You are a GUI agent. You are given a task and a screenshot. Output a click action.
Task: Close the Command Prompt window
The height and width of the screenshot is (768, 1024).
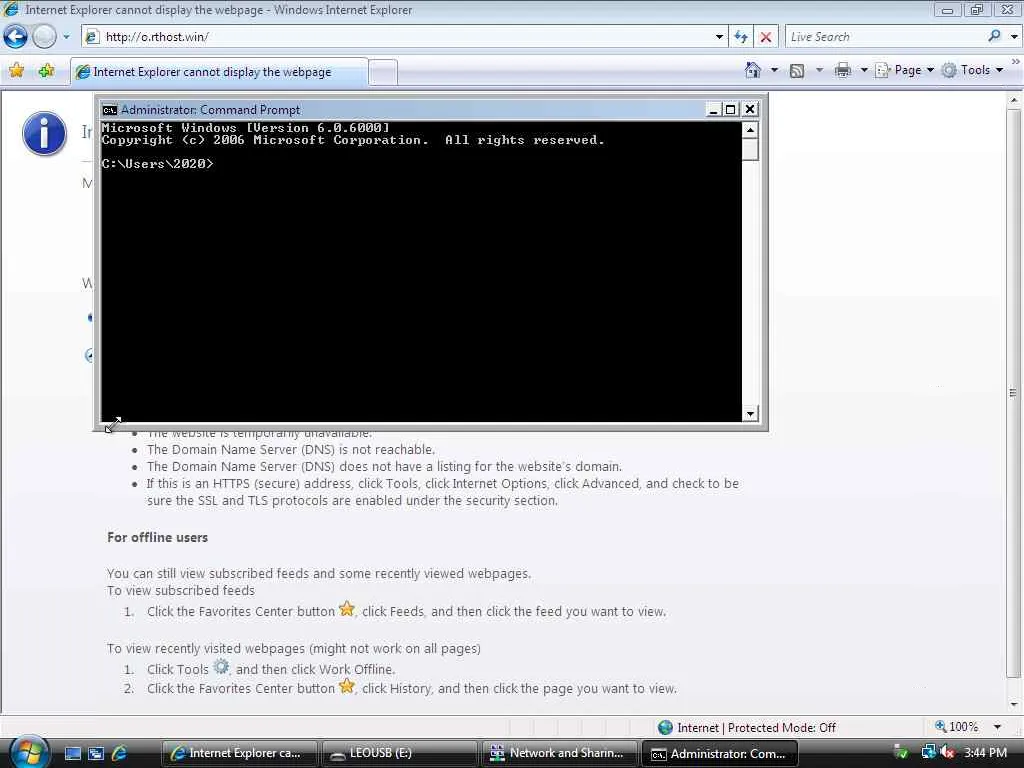[x=750, y=110]
